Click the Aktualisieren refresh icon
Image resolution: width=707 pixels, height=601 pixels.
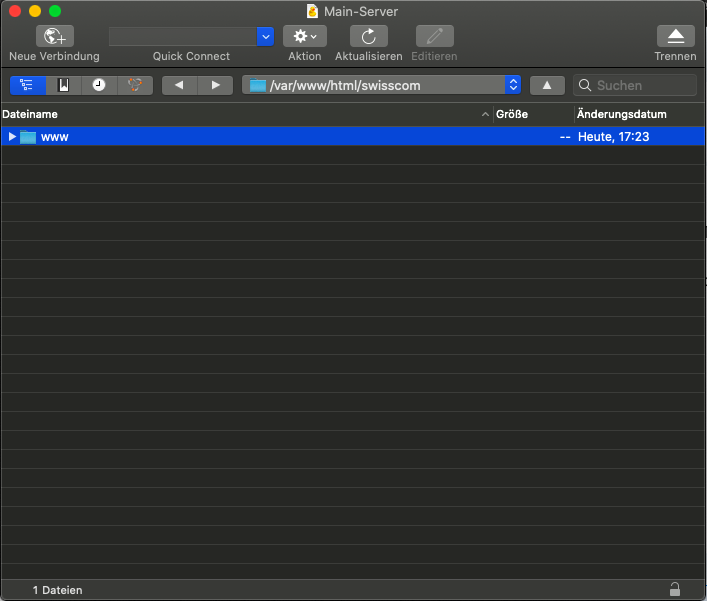click(x=368, y=36)
